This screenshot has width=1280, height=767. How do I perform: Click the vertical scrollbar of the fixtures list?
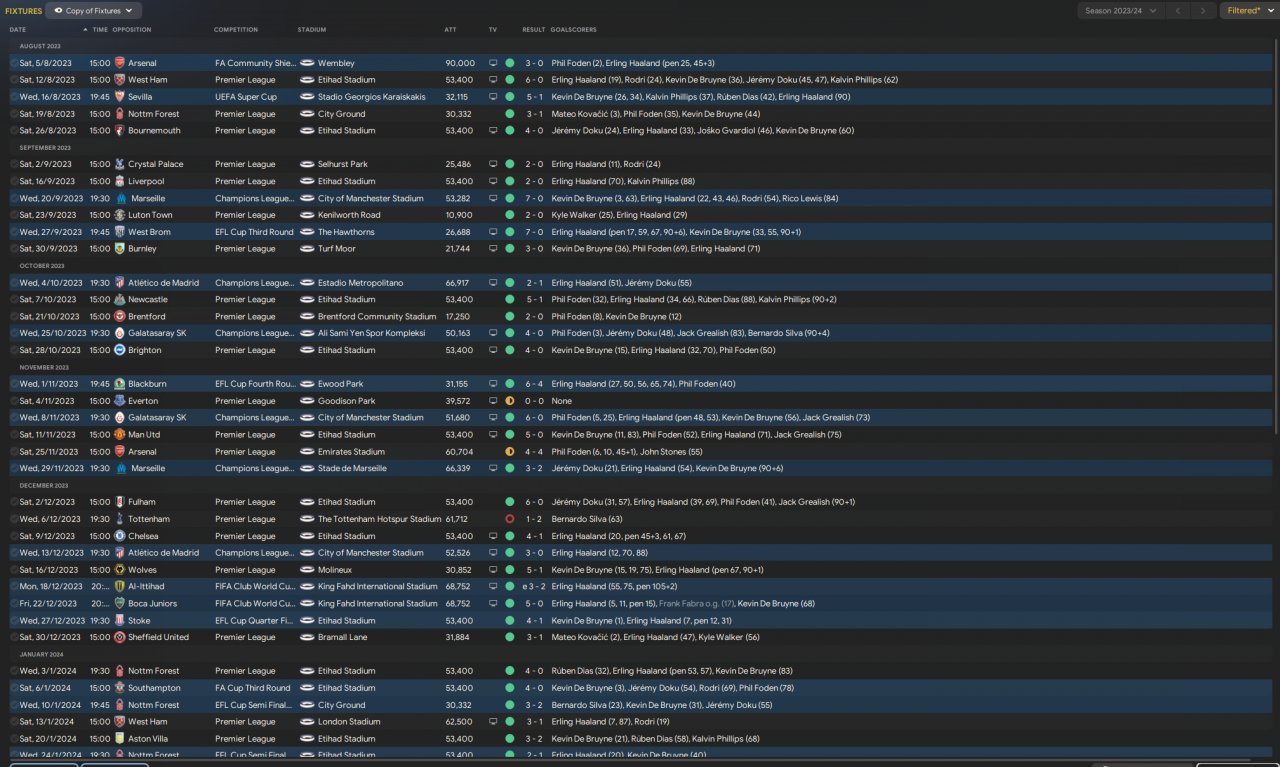(x=1276, y=235)
